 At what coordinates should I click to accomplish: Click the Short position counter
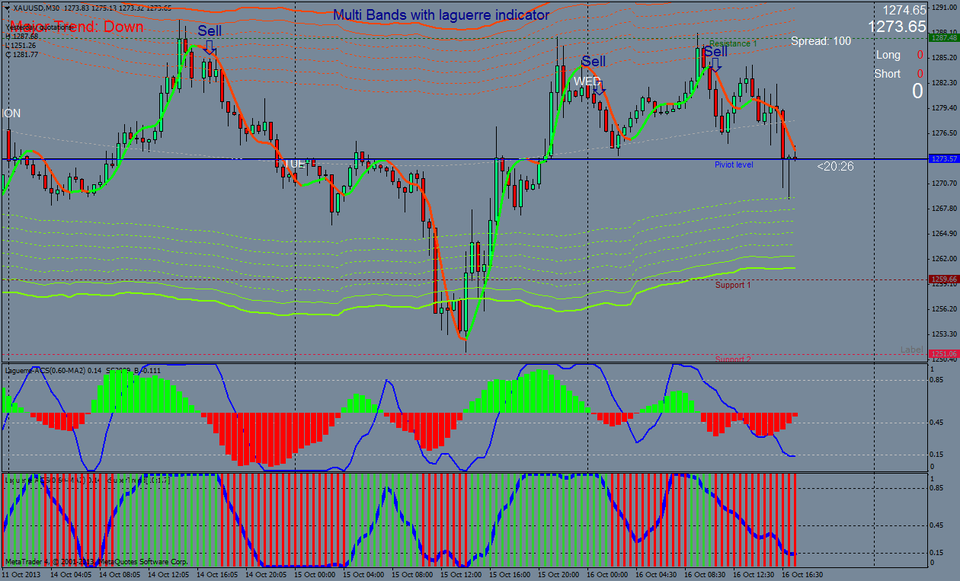pos(899,73)
